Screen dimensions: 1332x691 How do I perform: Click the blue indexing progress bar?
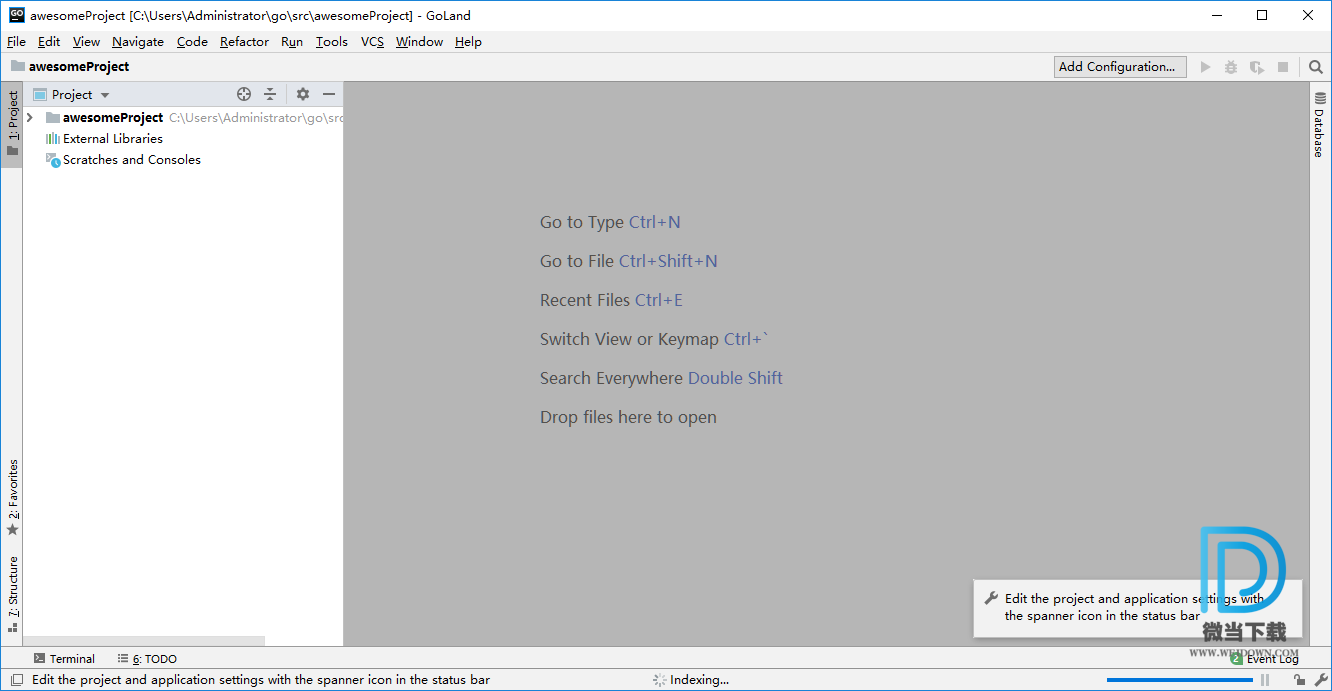click(1180, 680)
